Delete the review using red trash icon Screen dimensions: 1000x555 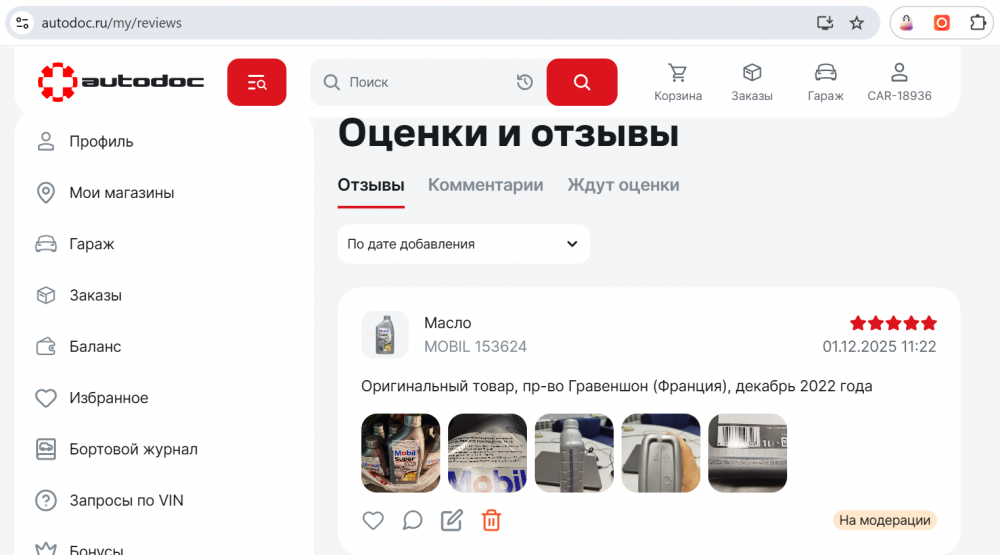491,521
